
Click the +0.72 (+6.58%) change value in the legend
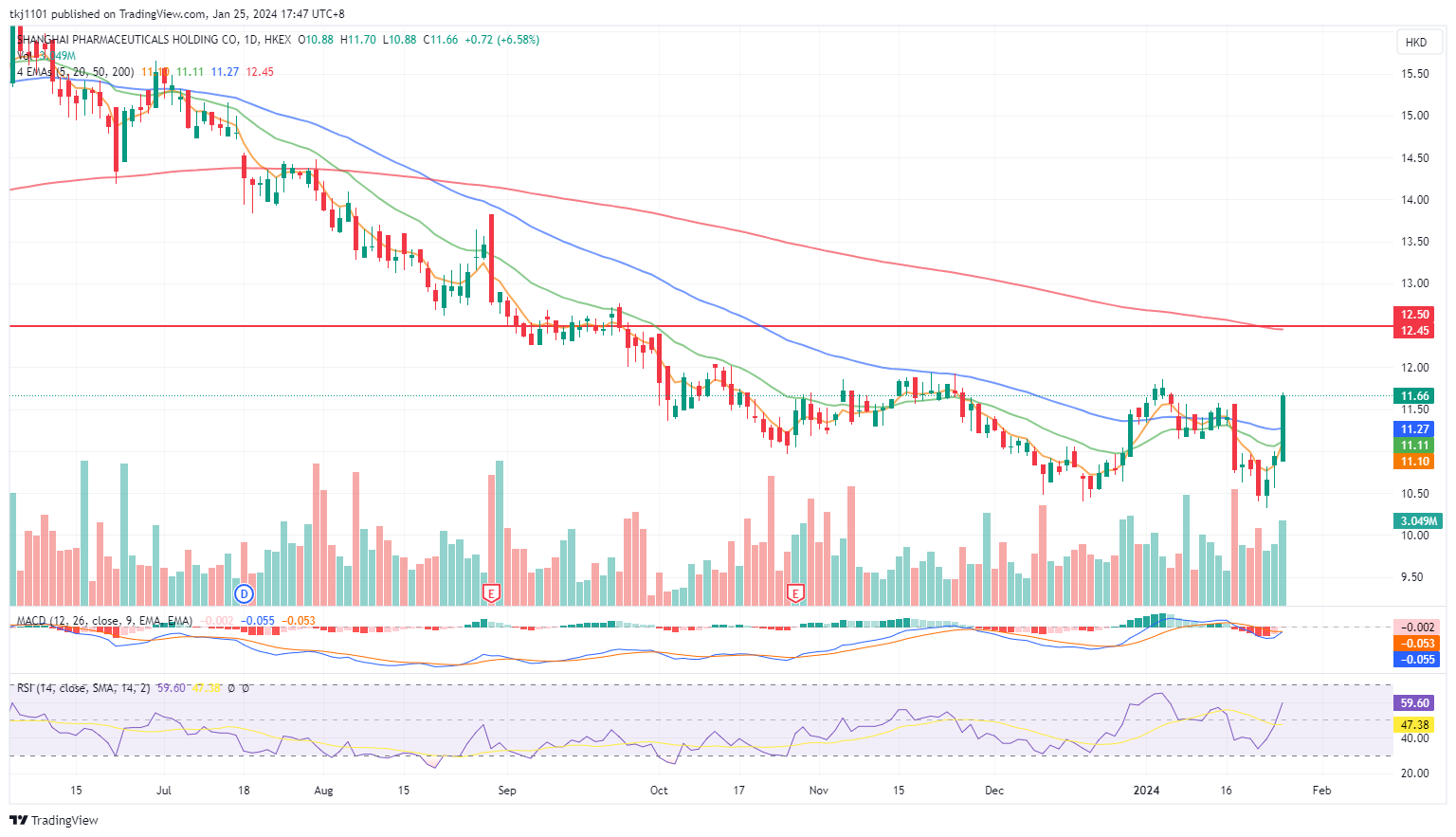[502, 40]
